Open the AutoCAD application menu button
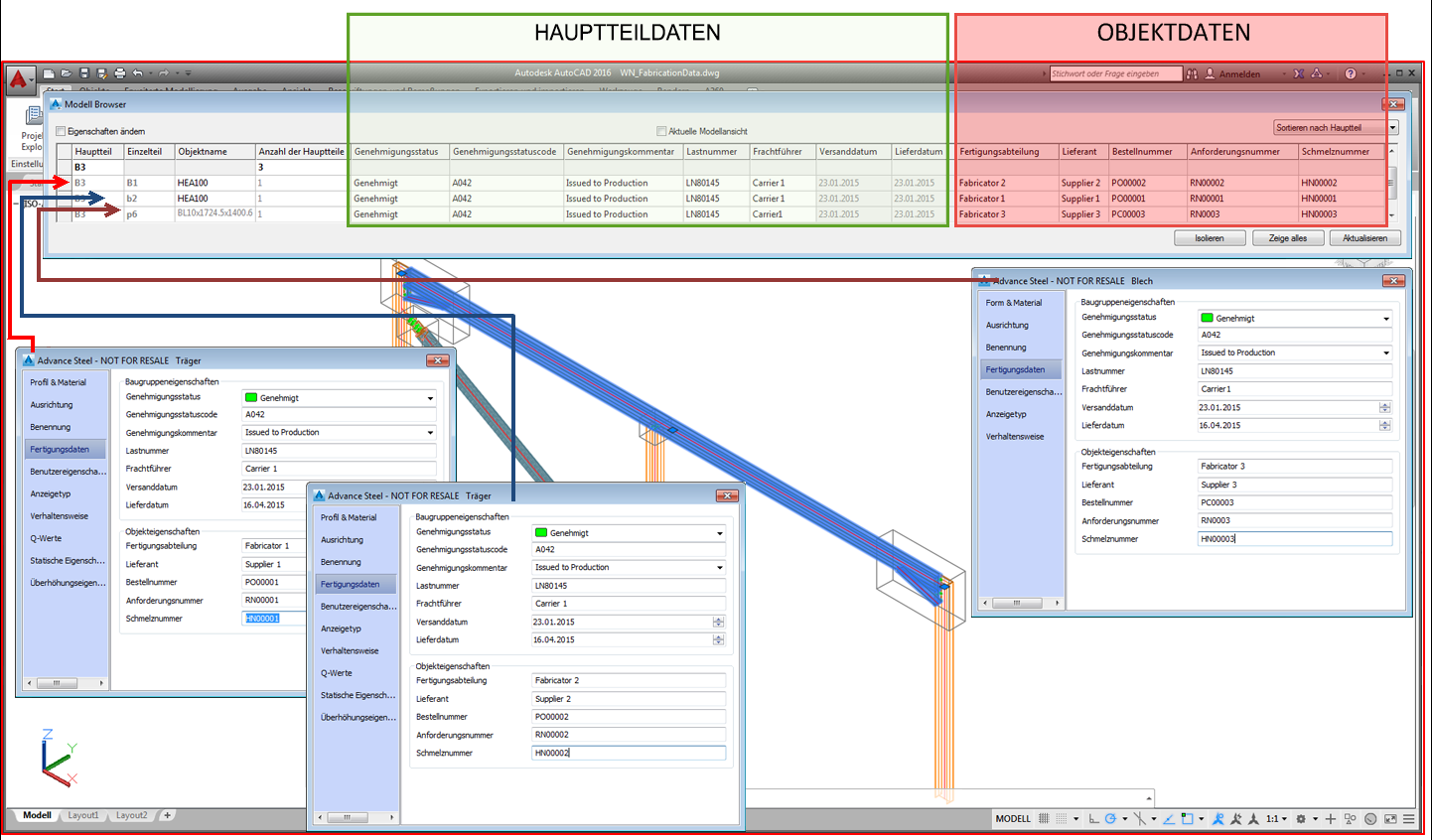 [x=19, y=79]
